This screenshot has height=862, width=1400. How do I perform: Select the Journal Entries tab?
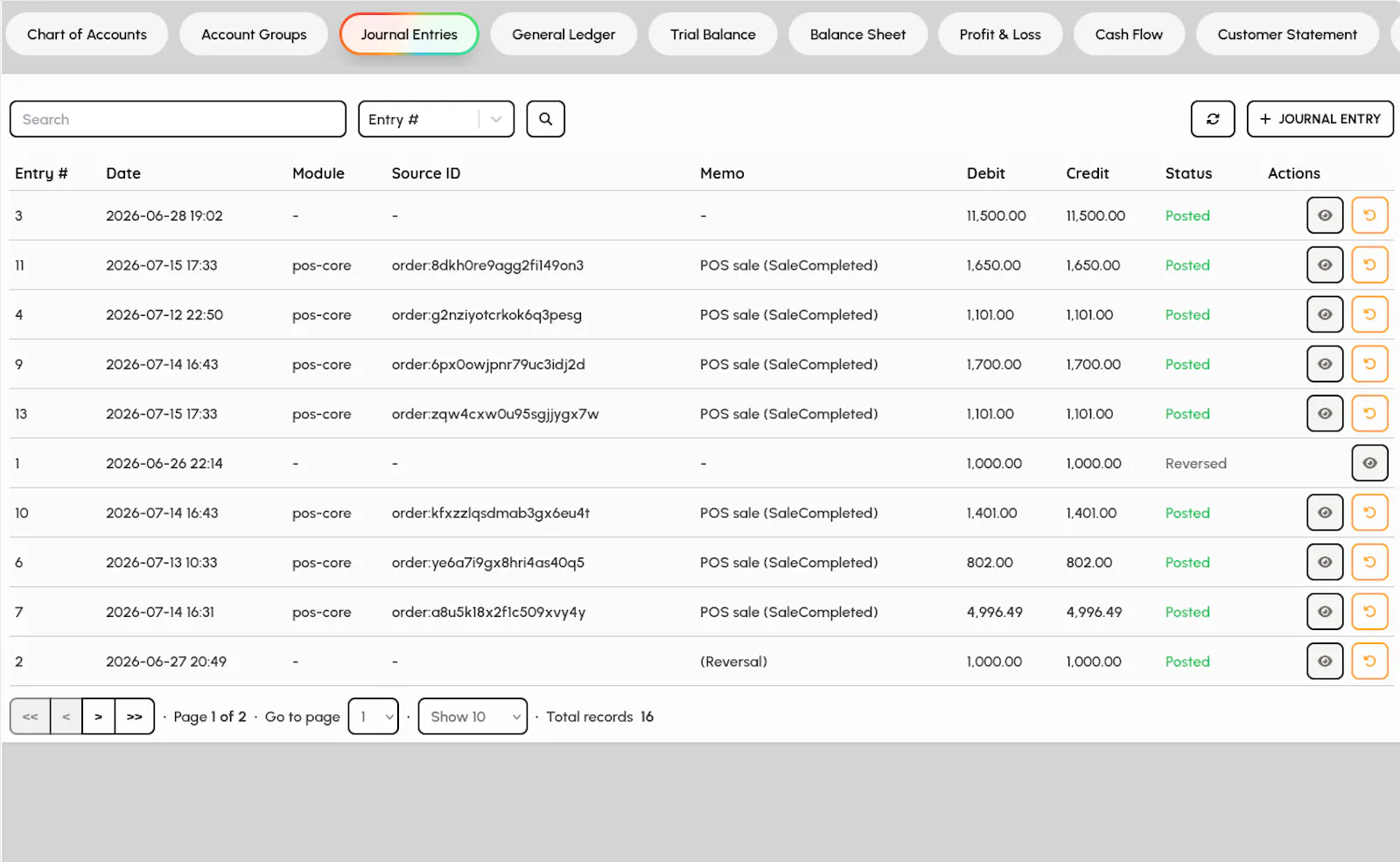click(x=409, y=34)
